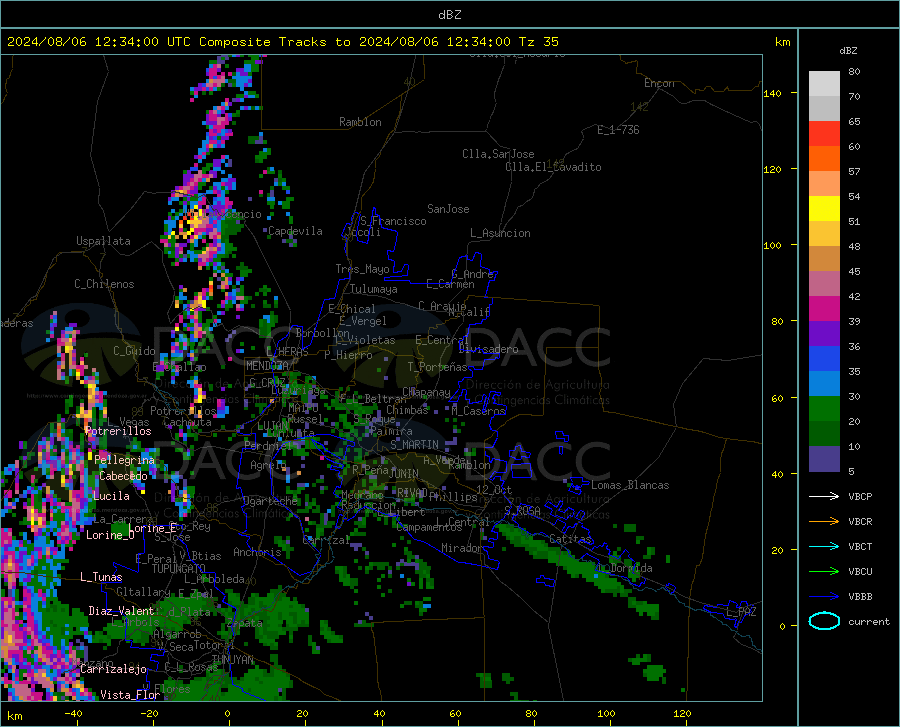
Task: Click the 'Carrizalejo' place label
Action: point(113,668)
